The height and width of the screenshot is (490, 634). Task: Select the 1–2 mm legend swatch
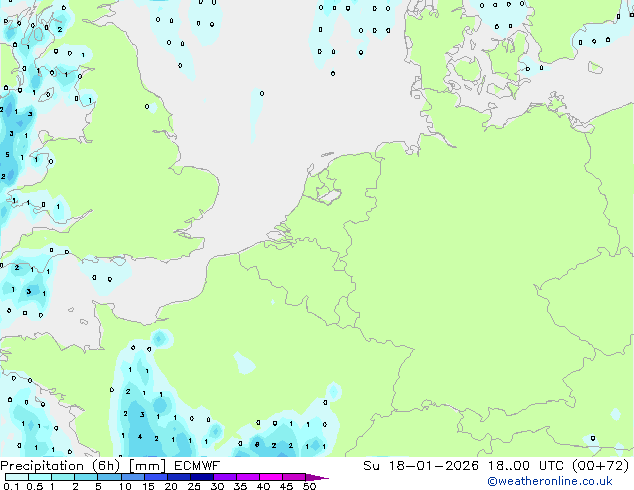coord(63,477)
